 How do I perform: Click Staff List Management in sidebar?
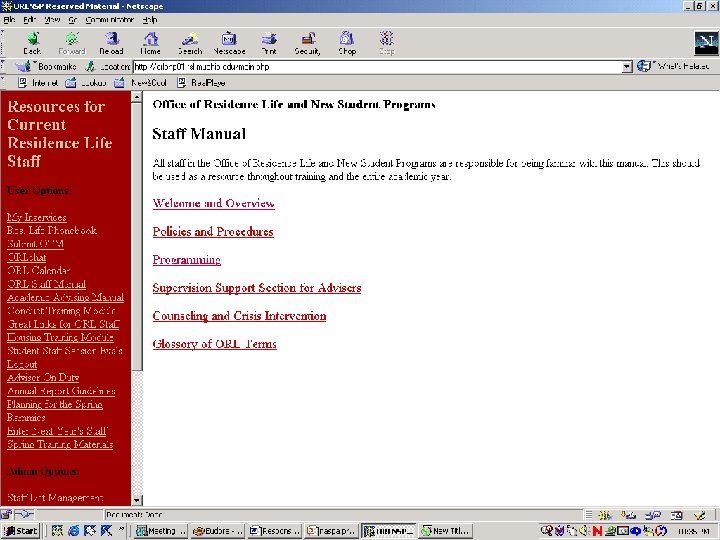55,497
